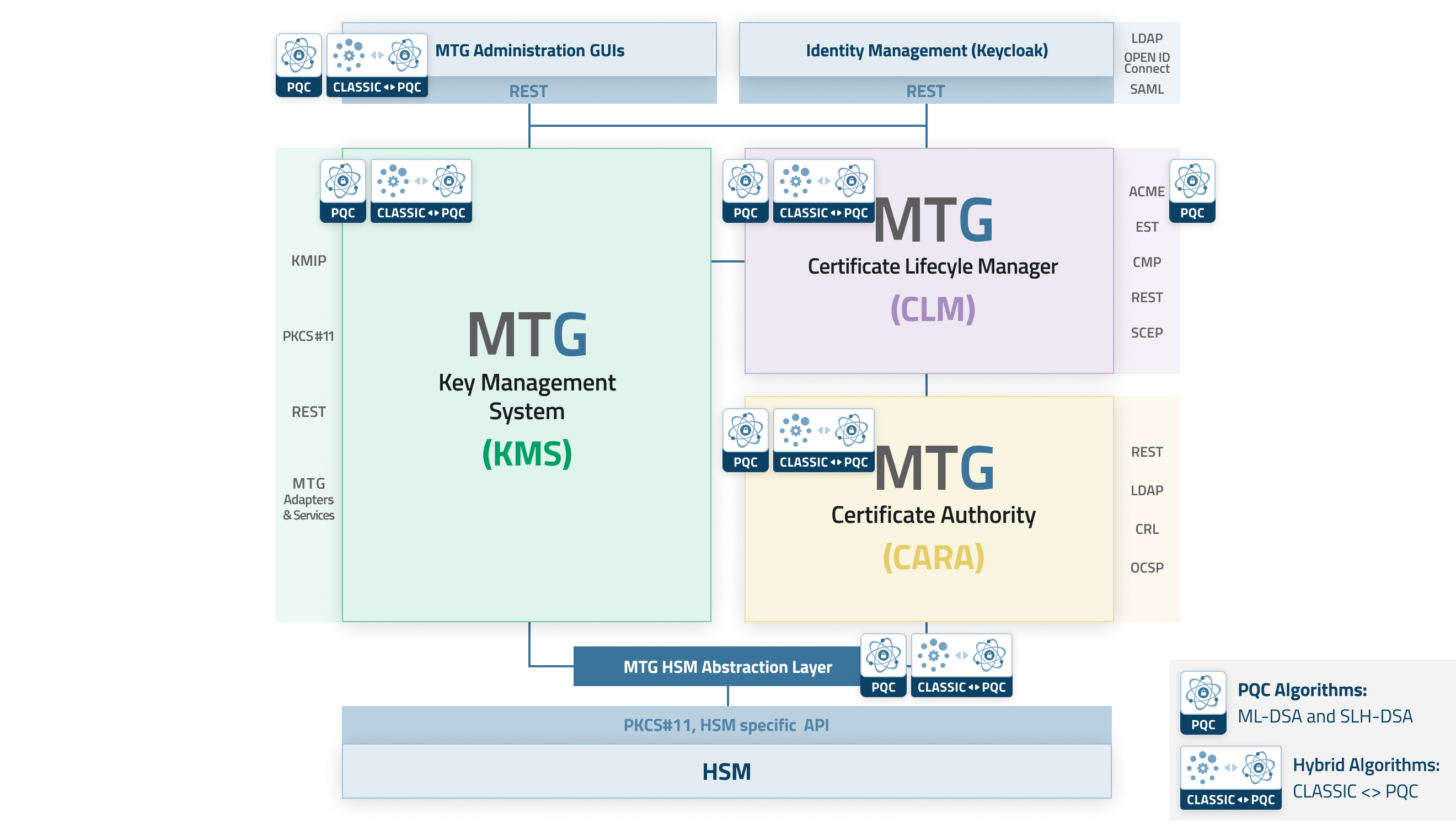This screenshot has height=824, width=1456.
Task: Click the Hybrid Algorithms: legend heading
Action: coord(1366,765)
